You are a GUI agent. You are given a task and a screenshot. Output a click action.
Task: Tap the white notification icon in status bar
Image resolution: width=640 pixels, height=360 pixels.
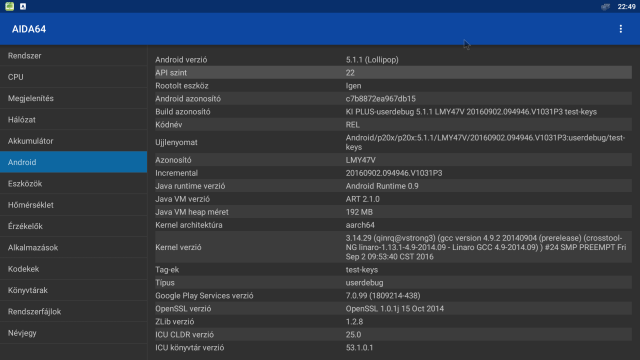[x=23, y=6]
